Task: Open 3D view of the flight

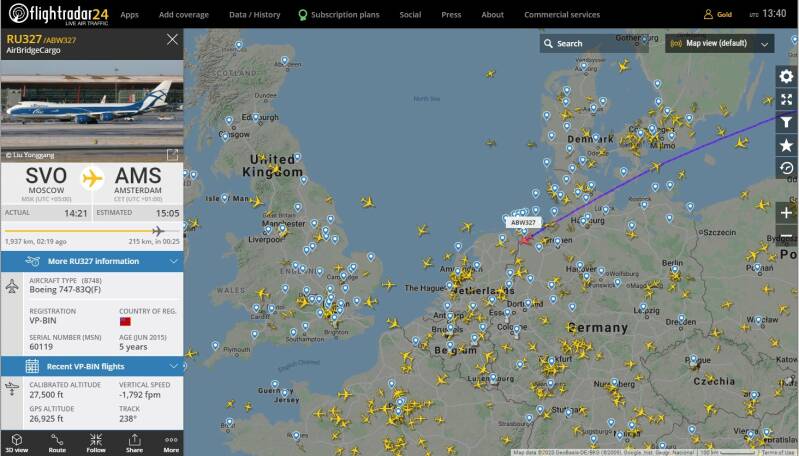Action: pos(17,443)
